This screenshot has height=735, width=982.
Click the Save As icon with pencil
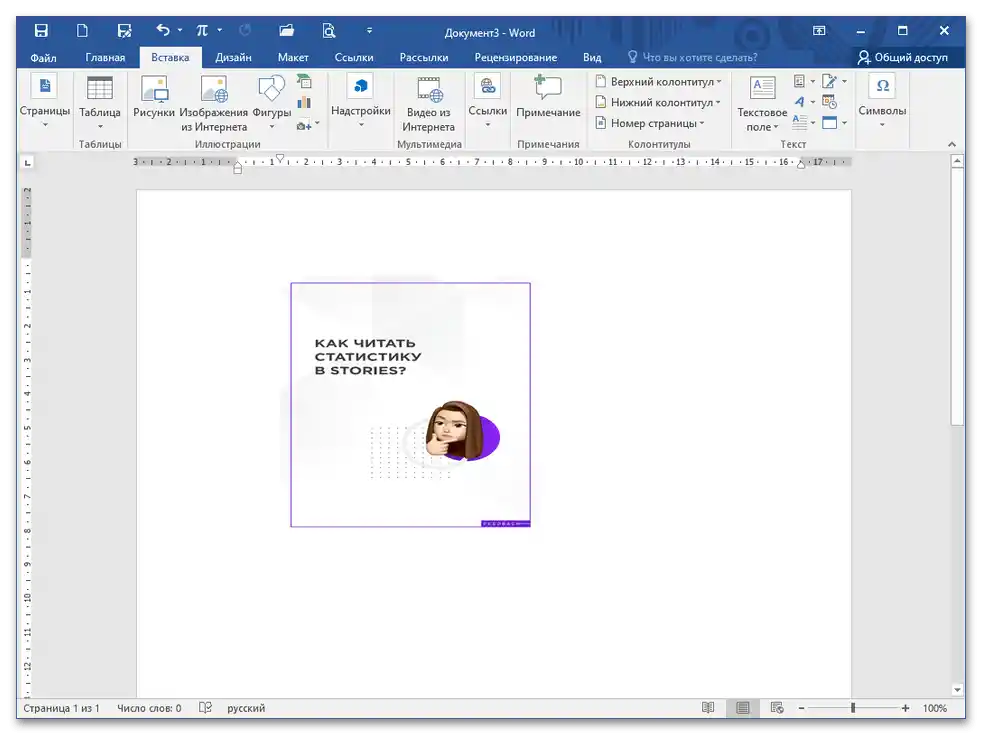coord(124,31)
